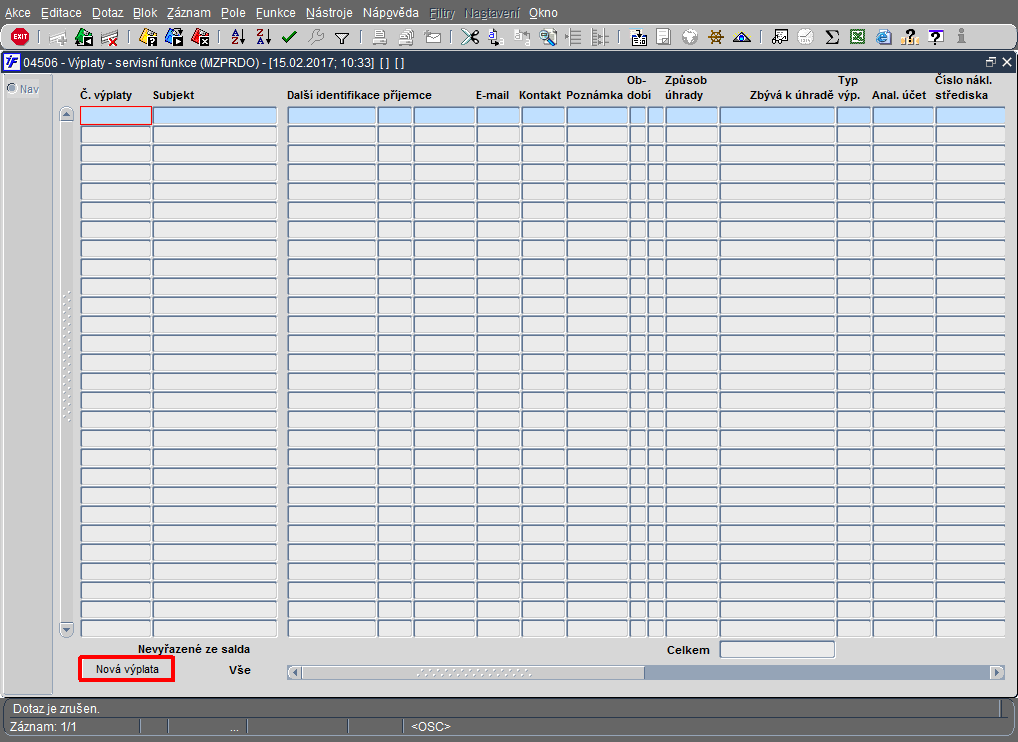This screenshot has height=742, width=1018.
Task: Open the Pole menu
Action: [233, 13]
